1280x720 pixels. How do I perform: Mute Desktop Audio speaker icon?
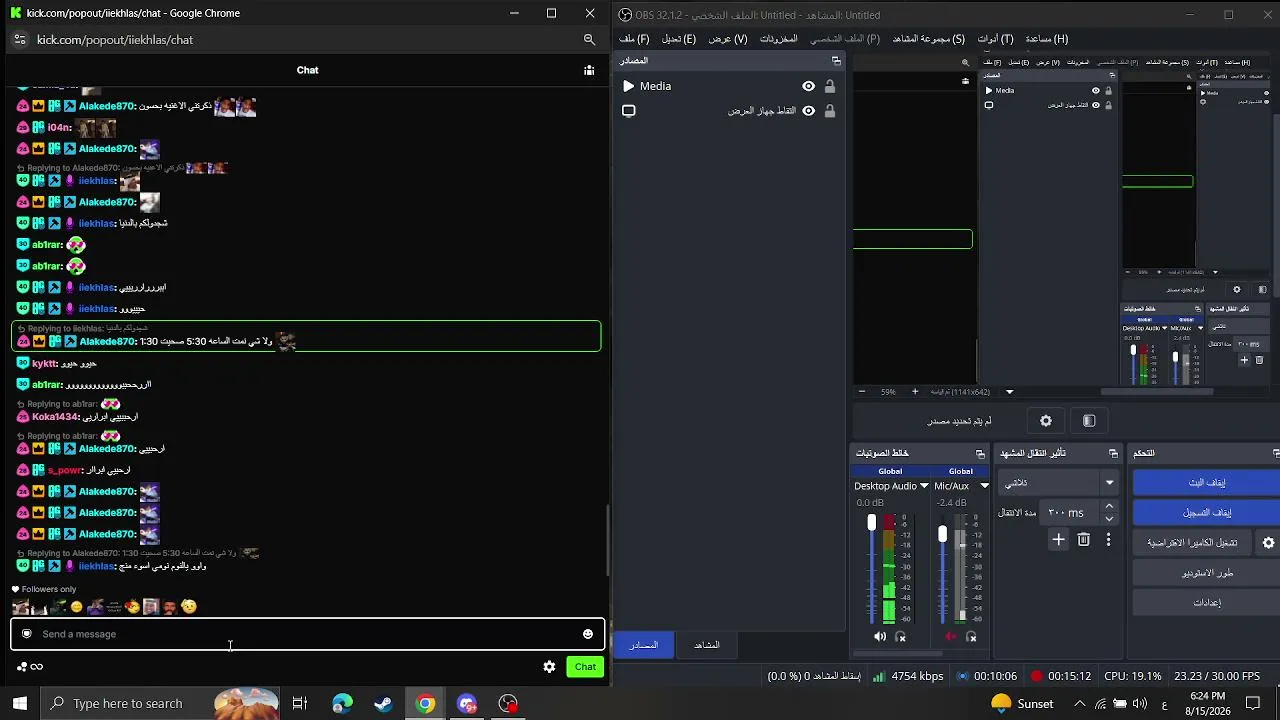880,637
